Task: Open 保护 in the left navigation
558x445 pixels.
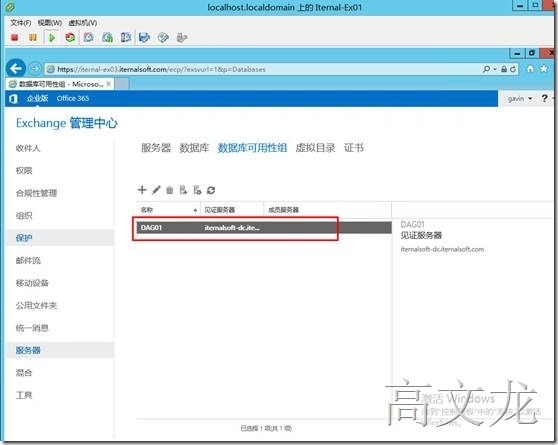Action: [x=24, y=238]
